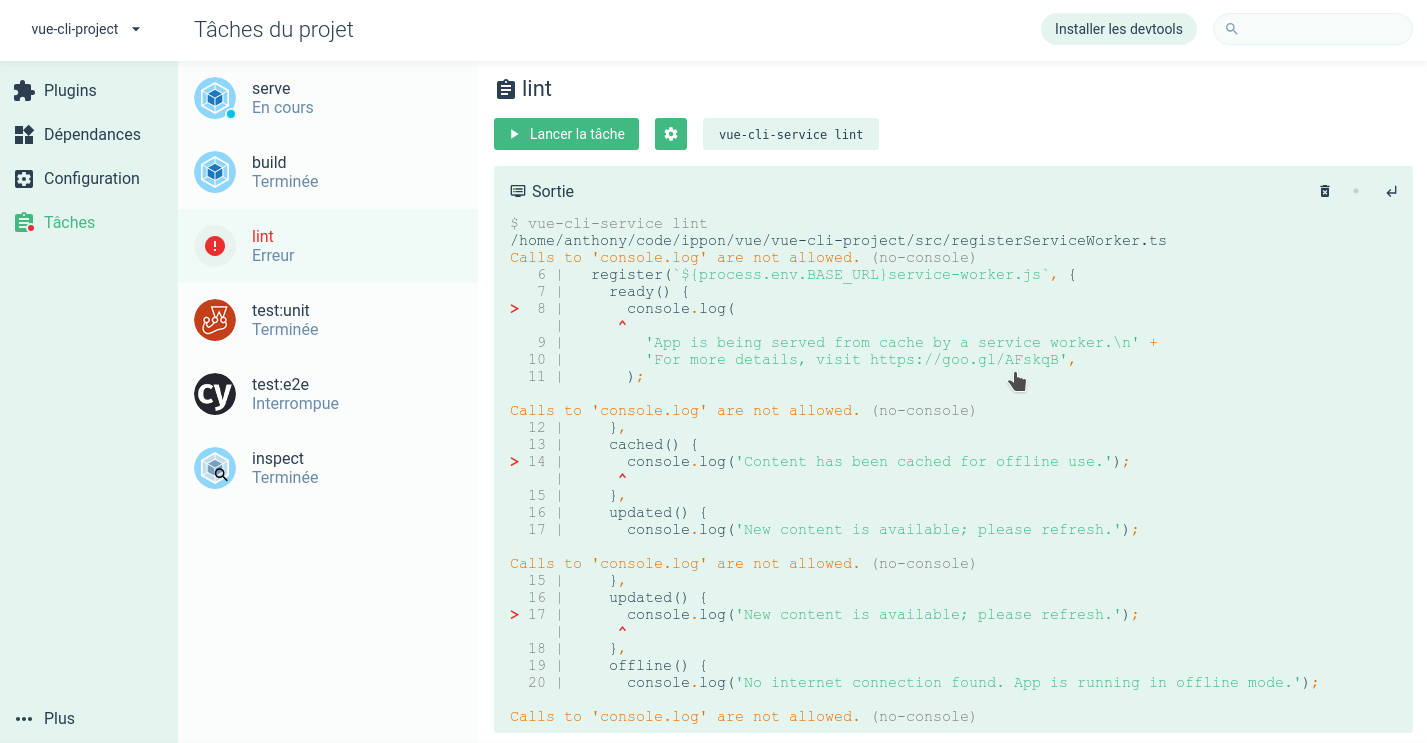Click the inspect task magnifier icon
This screenshot has width=1427, height=743.
pos(214,468)
